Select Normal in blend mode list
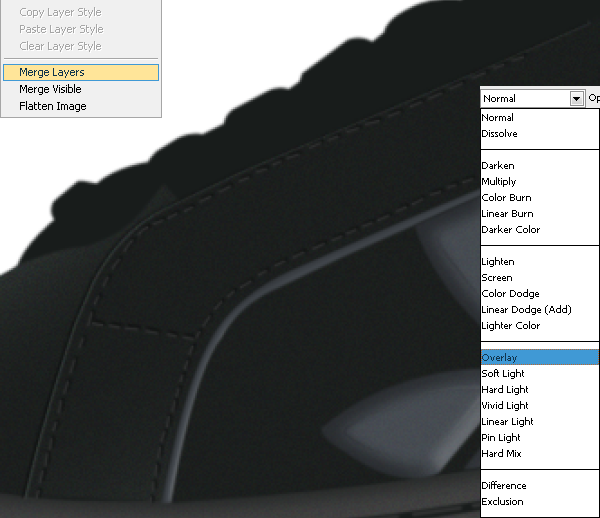 tap(540, 117)
